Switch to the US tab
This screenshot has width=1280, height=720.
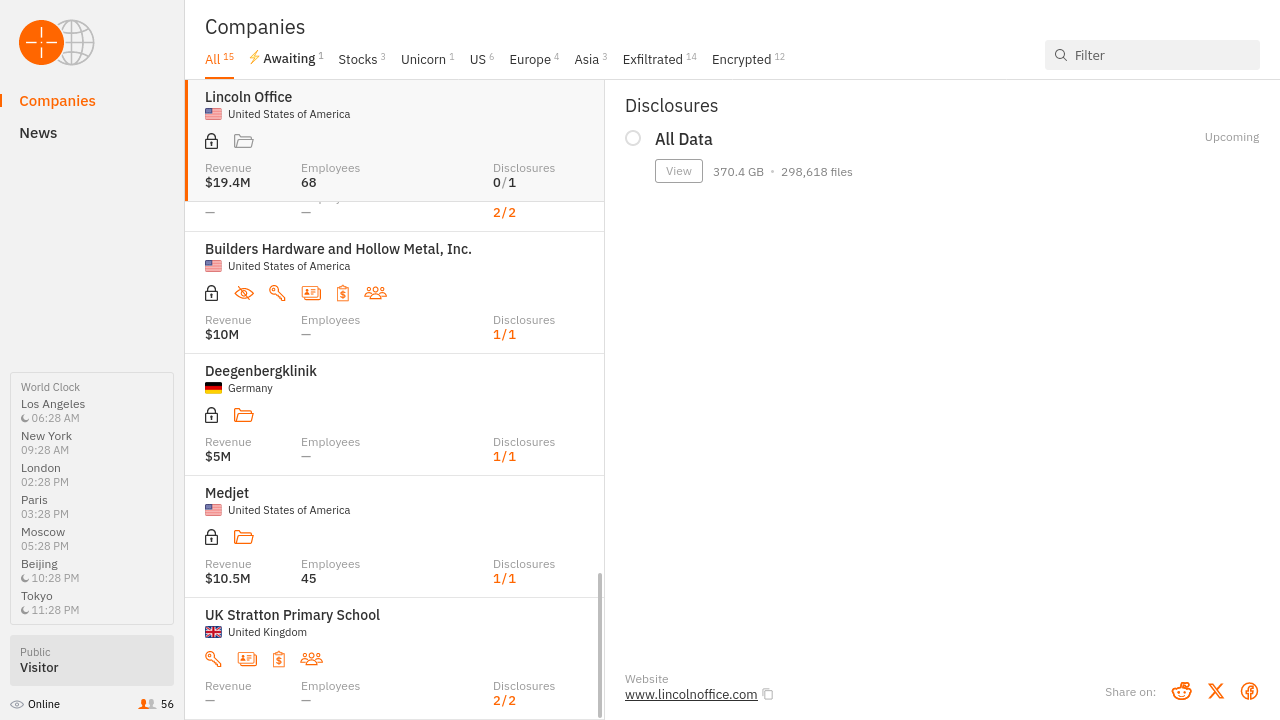[x=482, y=59]
